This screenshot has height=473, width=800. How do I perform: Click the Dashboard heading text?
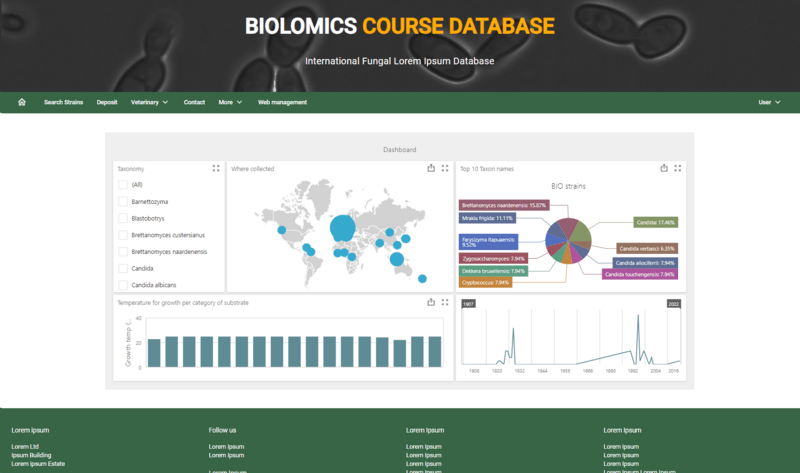coord(399,150)
